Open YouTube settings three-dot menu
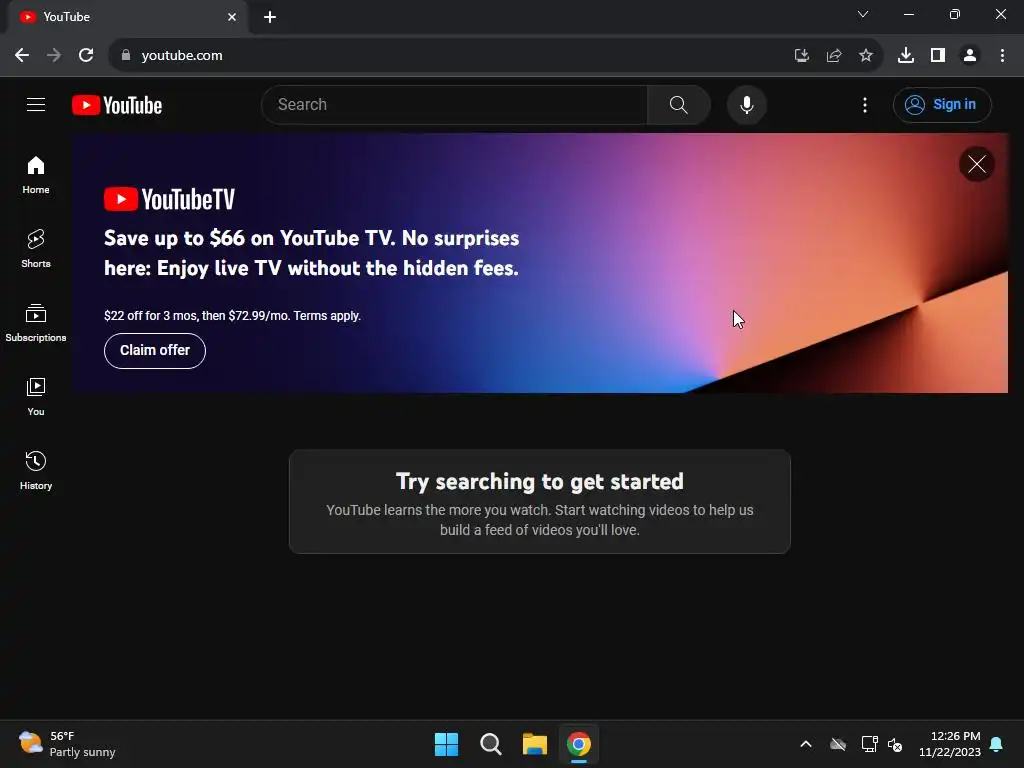This screenshot has width=1024, height=768. [x=865, y=104]
